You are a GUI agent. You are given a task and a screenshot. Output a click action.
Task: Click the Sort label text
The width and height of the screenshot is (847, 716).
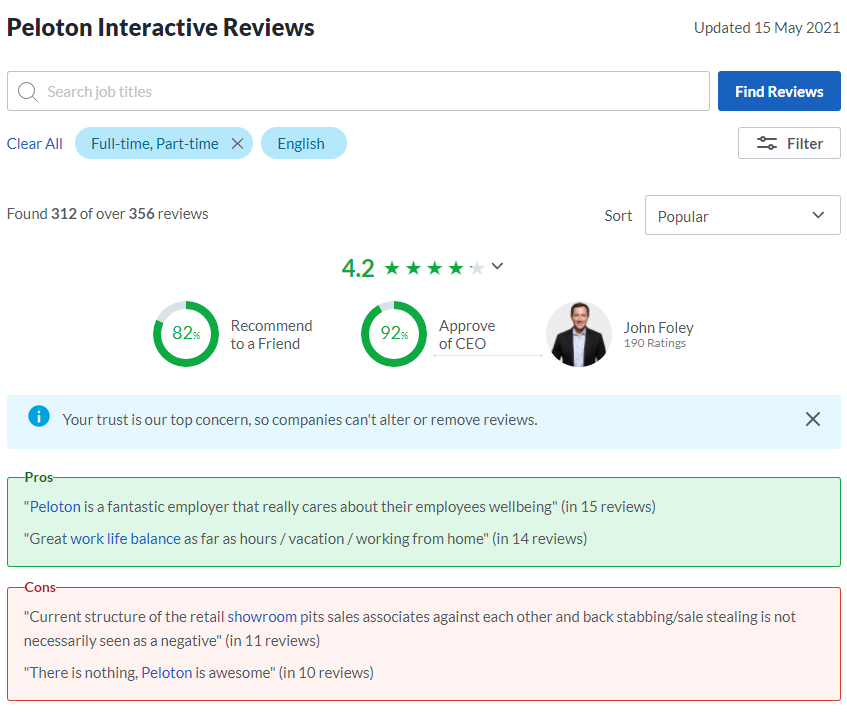[618, 216]
